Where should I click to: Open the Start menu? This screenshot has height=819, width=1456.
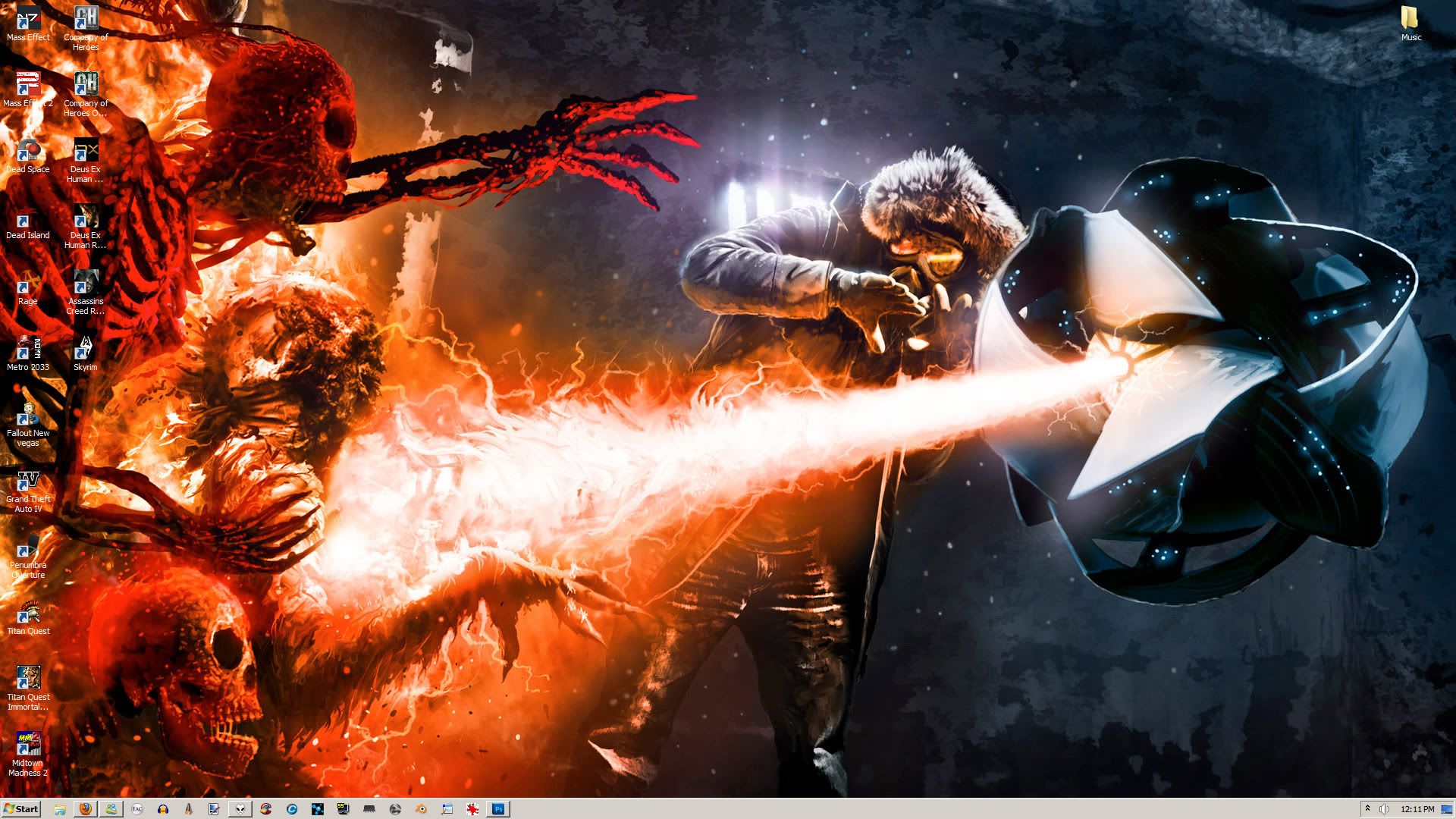[20, 809]
